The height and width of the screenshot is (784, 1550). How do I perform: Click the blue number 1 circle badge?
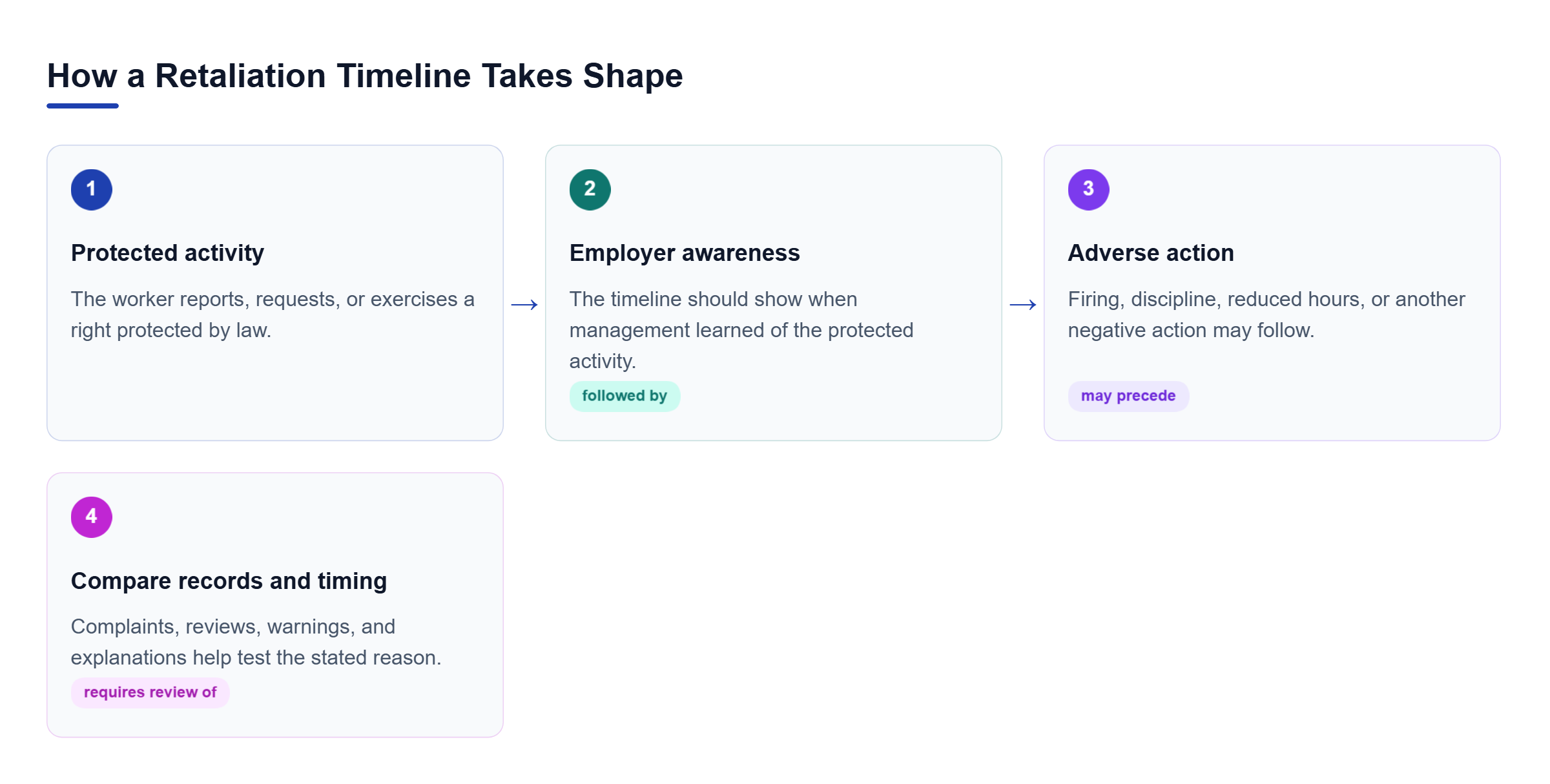[91, 189]
